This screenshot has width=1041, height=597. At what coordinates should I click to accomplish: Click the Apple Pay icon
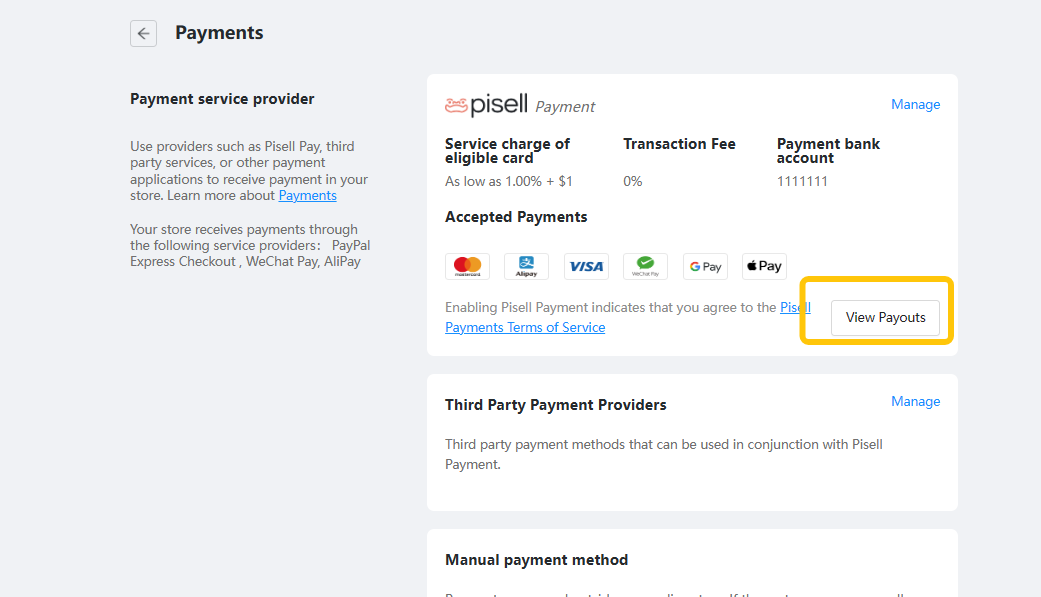(x=764, y=266)
